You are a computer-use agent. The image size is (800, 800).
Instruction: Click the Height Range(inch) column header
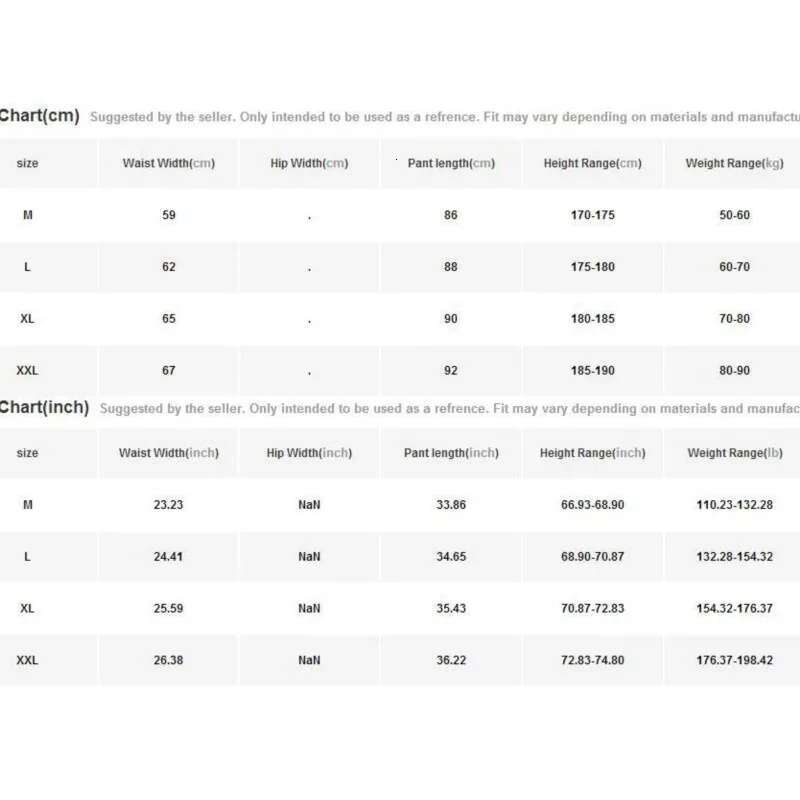pos(592,453)
